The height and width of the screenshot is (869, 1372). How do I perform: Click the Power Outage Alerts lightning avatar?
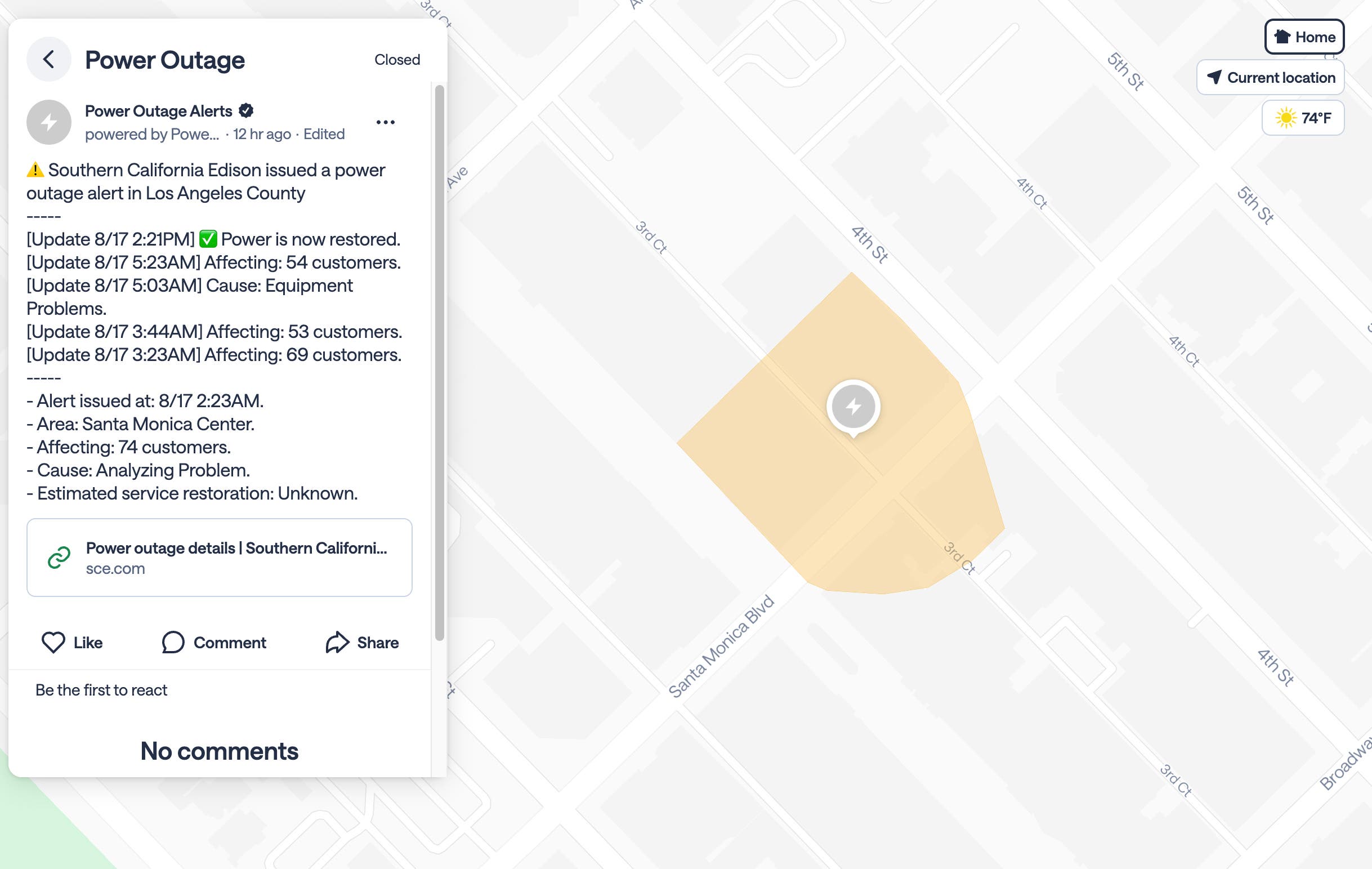pyautogui.click(x=49, y=122)
